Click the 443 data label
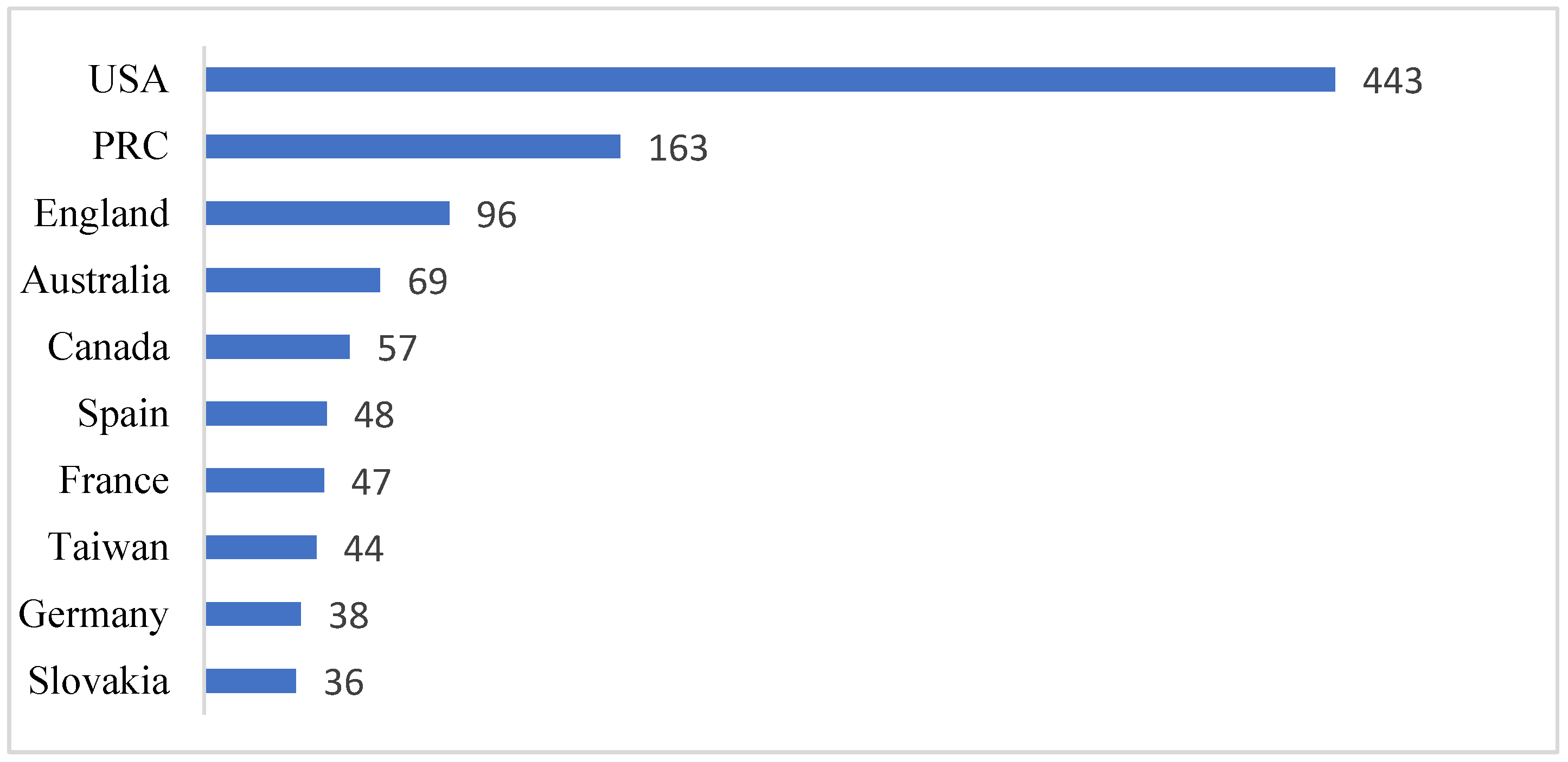The image size is (1568, 762). (1392, 81)
